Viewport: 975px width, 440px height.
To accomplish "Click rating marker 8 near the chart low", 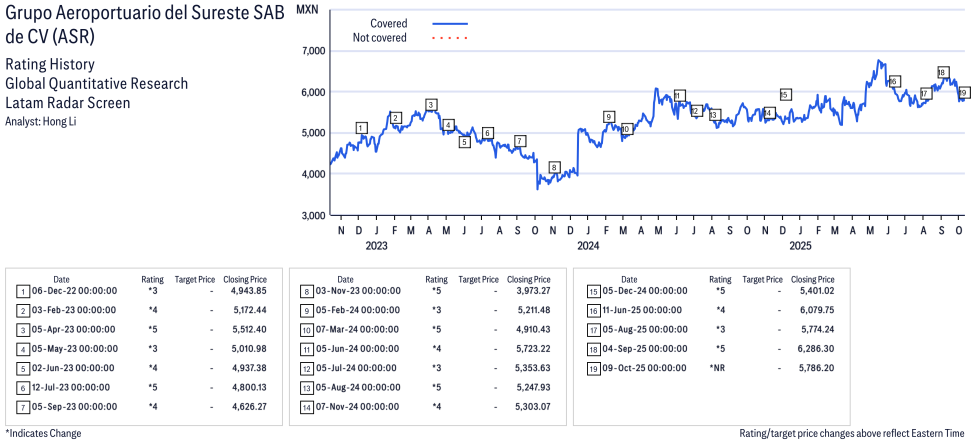I will [554, 167].
